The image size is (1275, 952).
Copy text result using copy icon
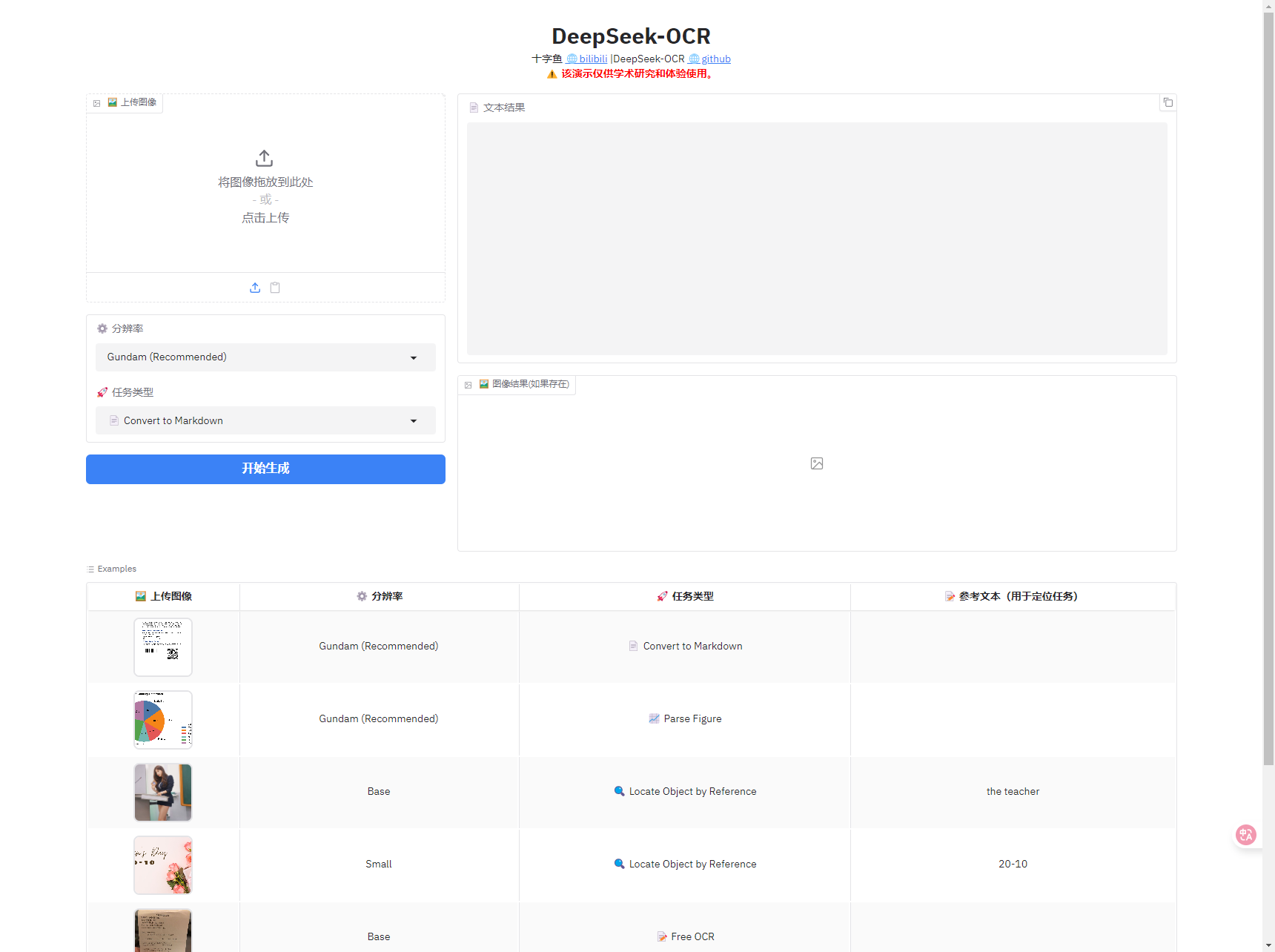click(1168, 102)
